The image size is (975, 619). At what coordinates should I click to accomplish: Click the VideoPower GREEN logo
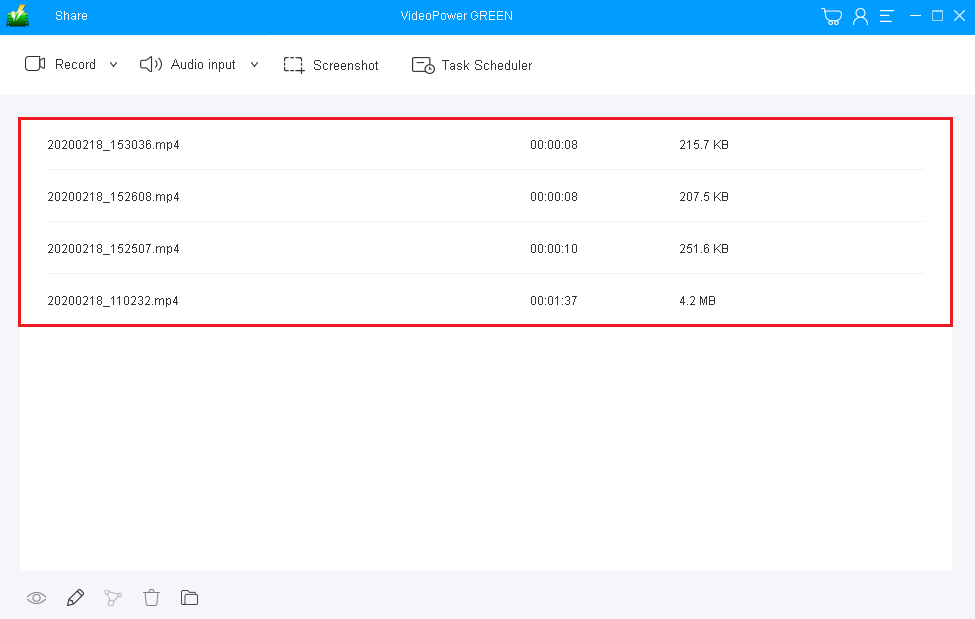[x=16, y=15]
